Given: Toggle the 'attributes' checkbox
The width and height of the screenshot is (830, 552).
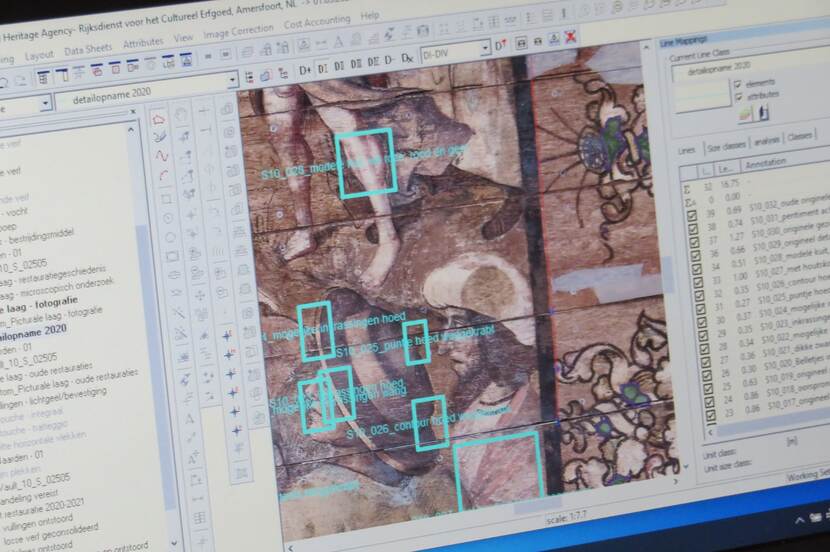Looking at the screenshot, I should click(x=739, y=97).
